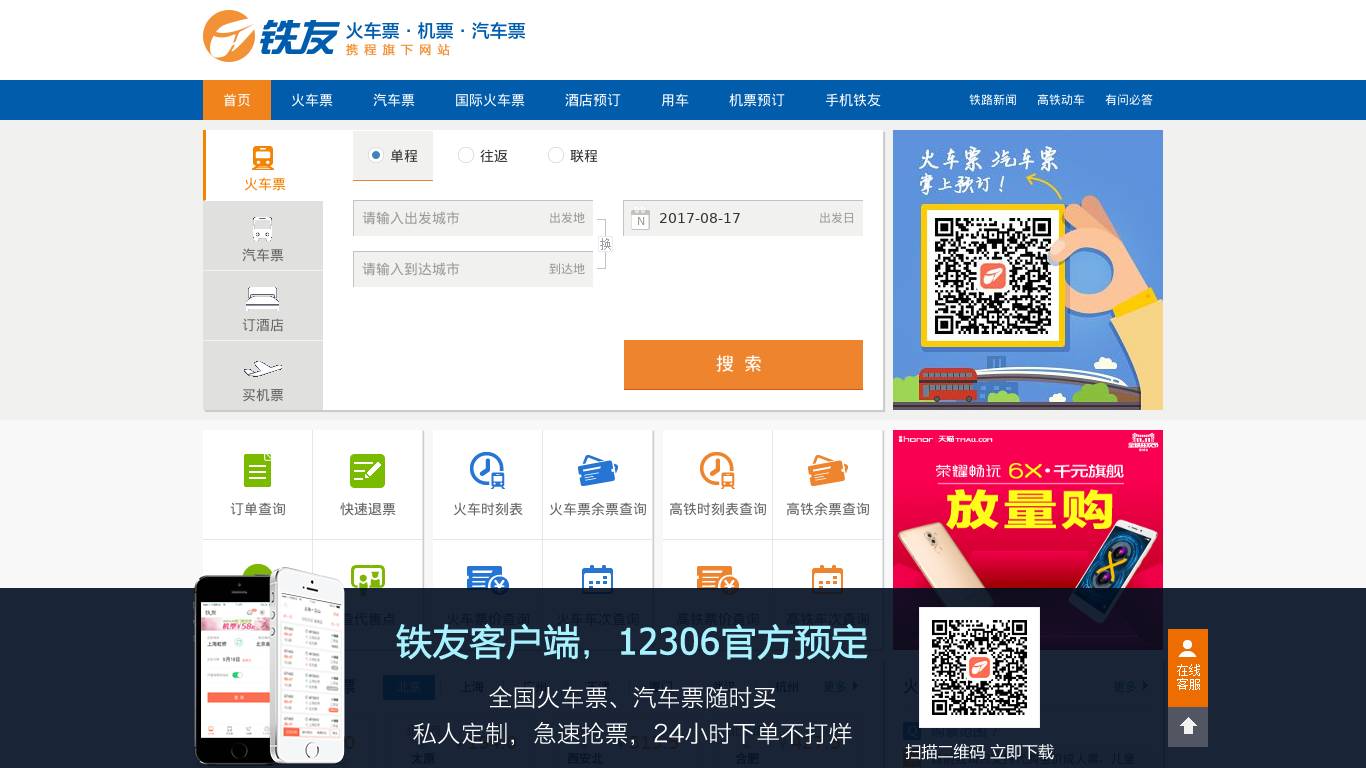This screenshot has height=768, width=1366.
Task: Open 订单查询 green document icon
Action: tap(258, 470)
